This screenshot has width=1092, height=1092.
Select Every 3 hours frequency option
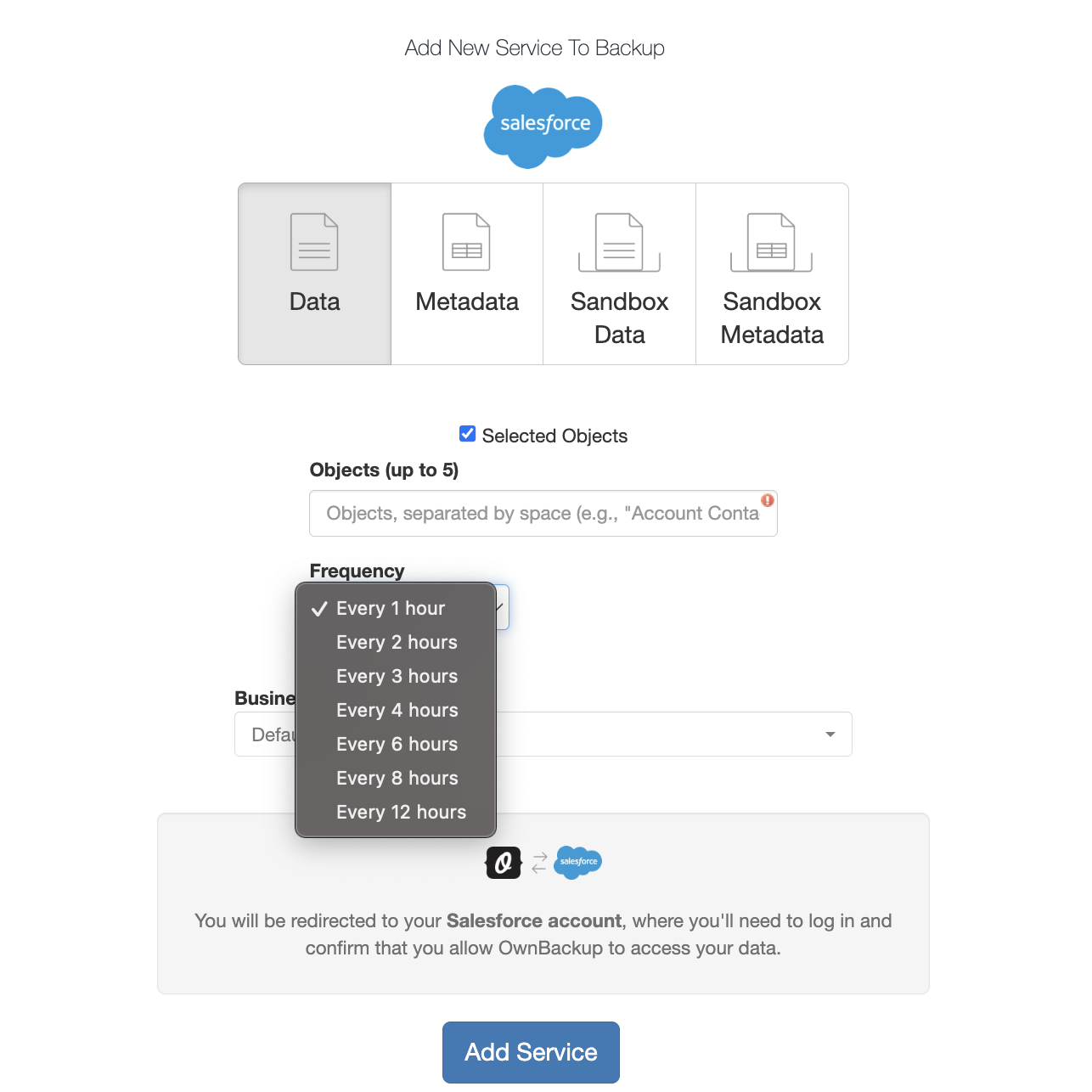[396, 676]
